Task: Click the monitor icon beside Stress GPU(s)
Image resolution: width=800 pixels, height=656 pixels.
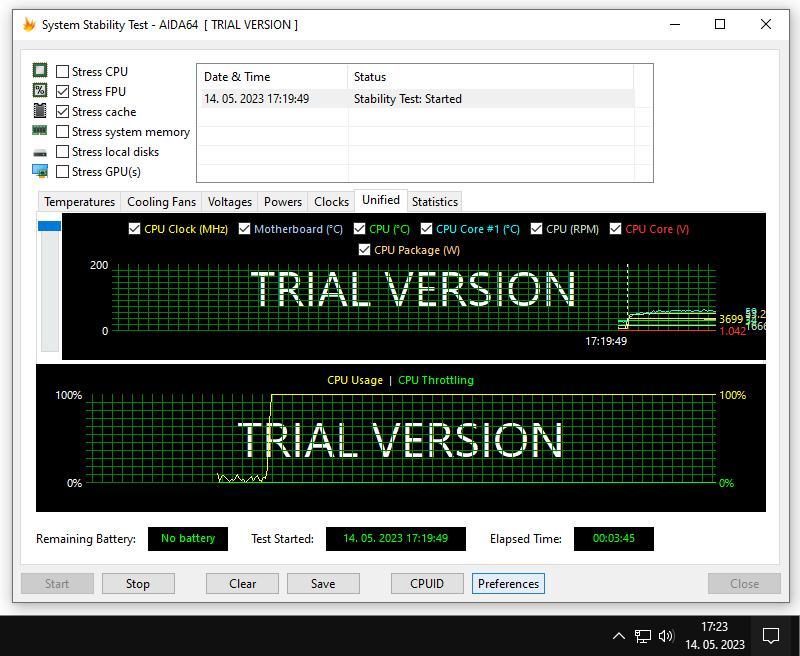Action: pos(40,171)
